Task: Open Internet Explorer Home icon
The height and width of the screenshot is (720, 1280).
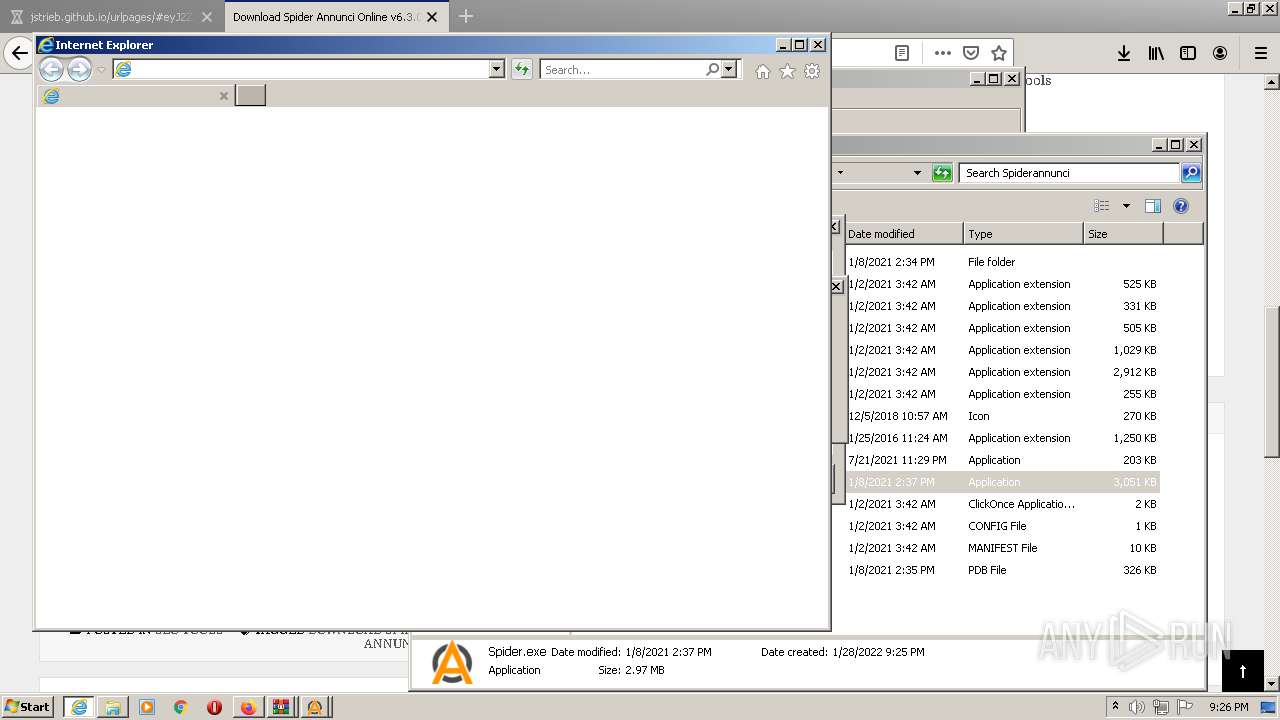Action: (x=763, y=71)
